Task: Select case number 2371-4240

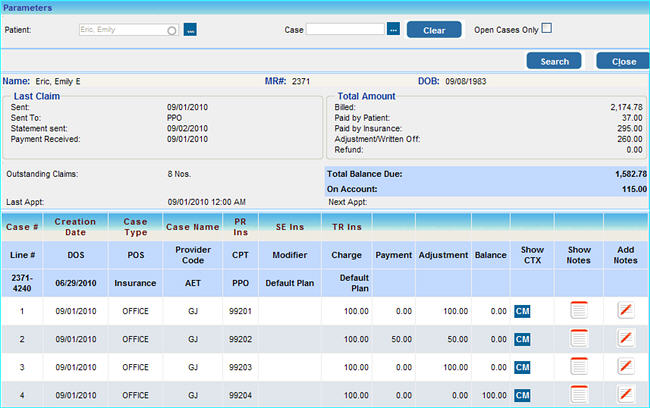Action: click(22, 283)
